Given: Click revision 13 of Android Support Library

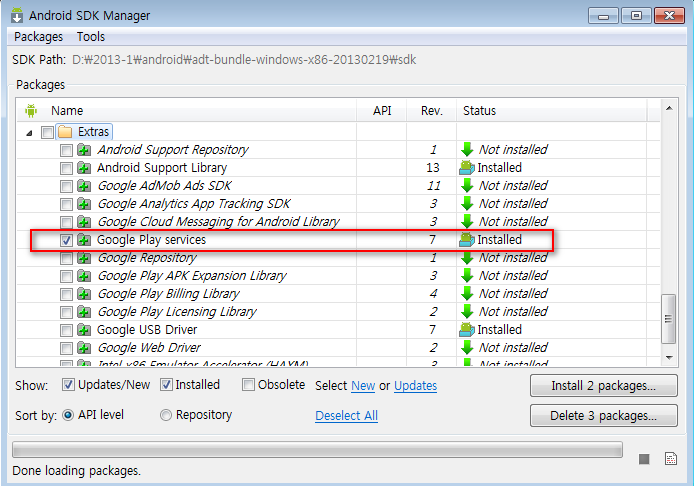Looking at the screenshot, I should [x=432, y=168].
